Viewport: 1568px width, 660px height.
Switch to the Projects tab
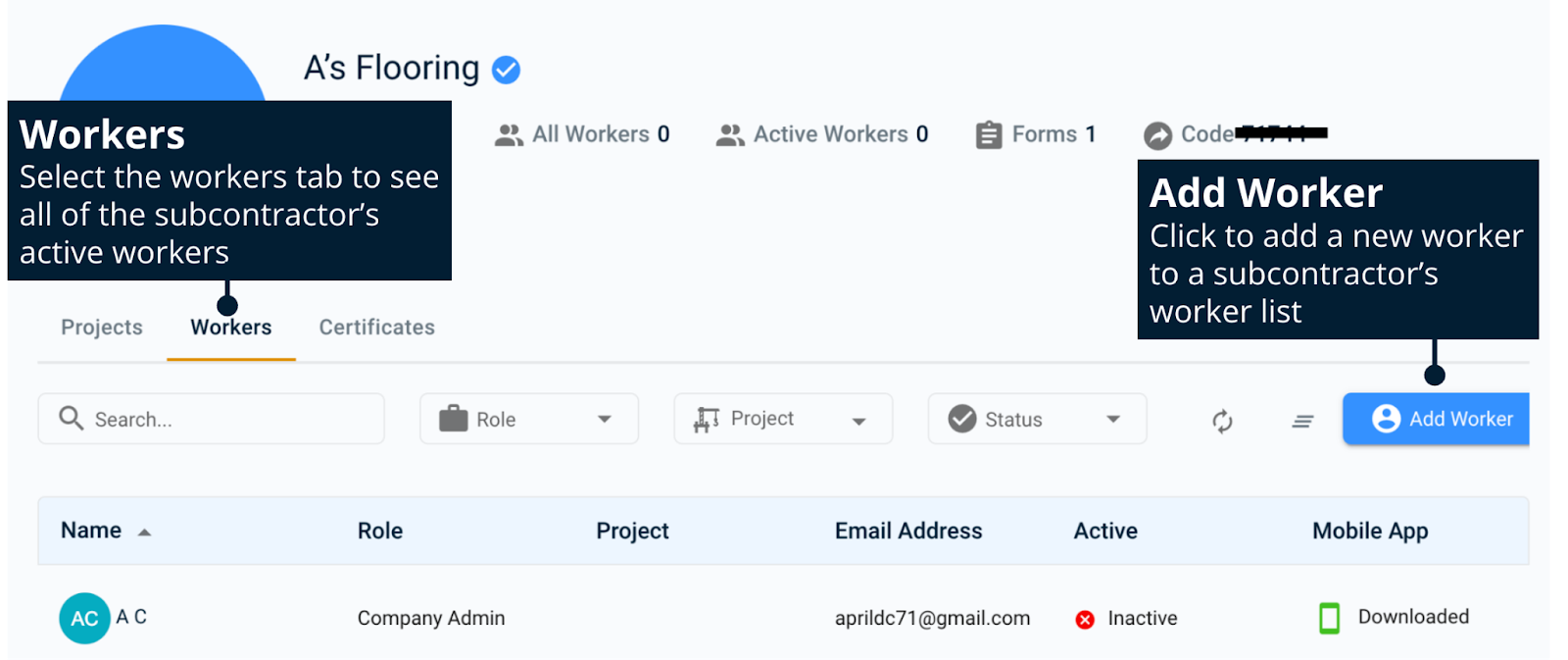pos(102,328)
